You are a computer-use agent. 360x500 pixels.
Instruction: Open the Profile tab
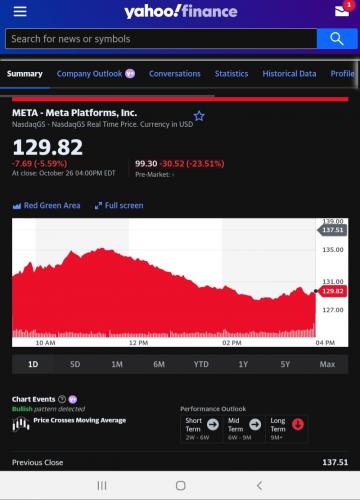coord(342,74)
